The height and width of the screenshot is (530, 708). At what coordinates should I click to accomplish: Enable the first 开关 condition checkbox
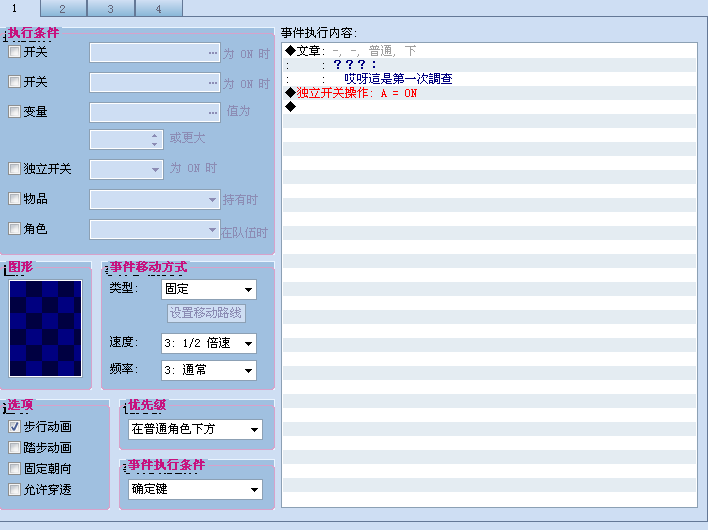[x=14, y=51]
